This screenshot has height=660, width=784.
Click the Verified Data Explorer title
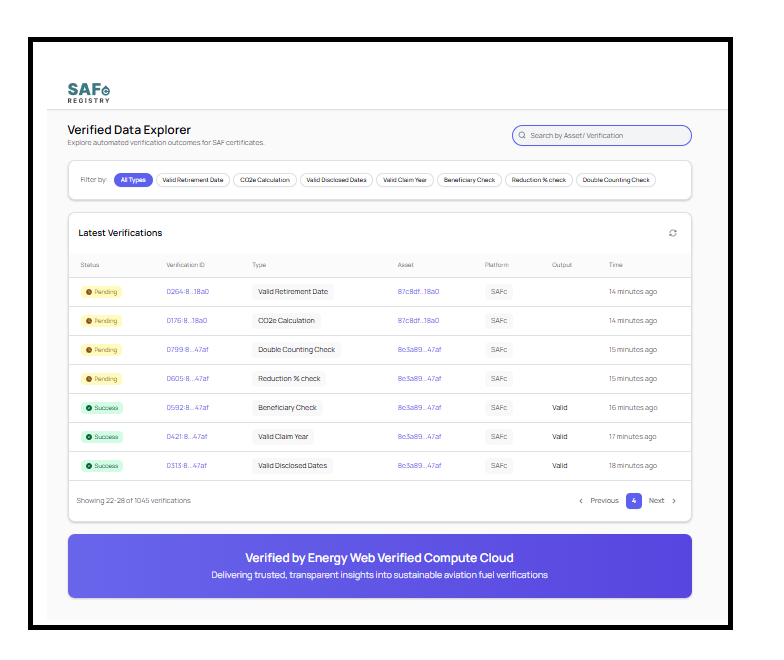pyautogui.click(x=129, y=130)
